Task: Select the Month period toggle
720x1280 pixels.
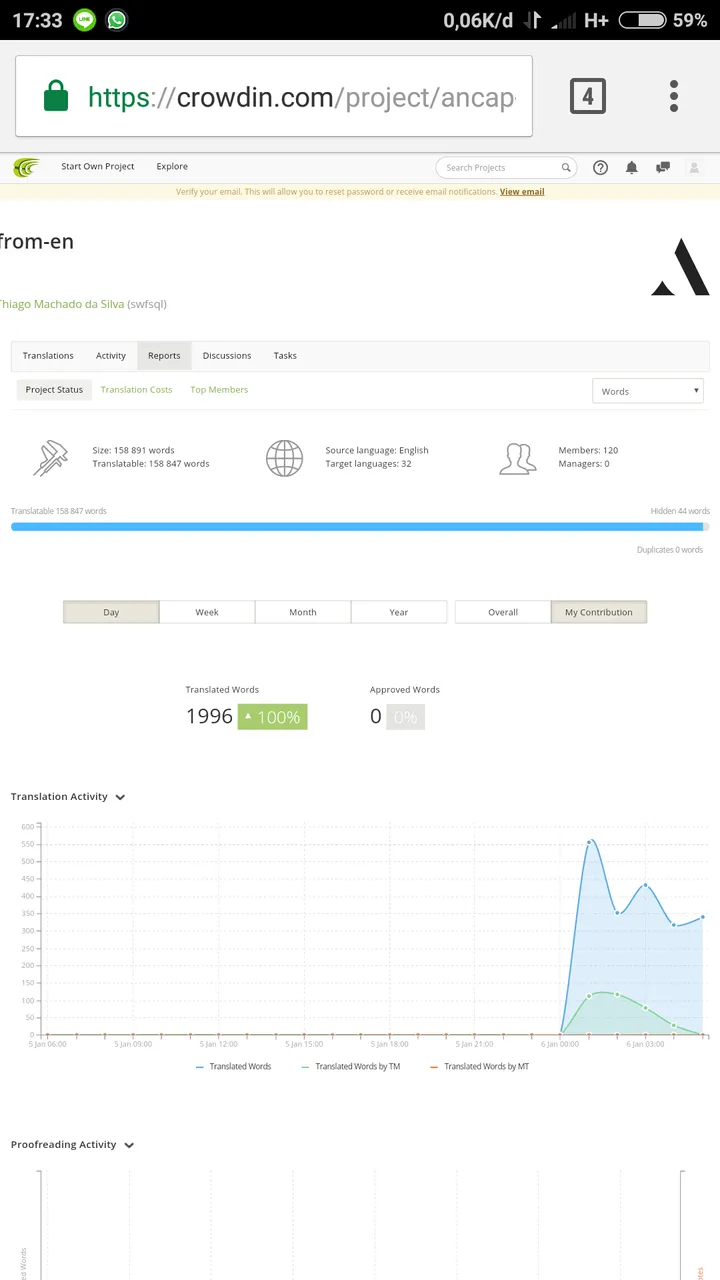Action: coord(303,612)
